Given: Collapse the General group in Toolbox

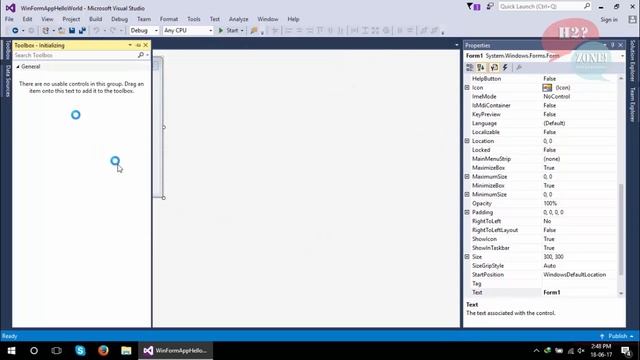Looking at the screenshot, I should tap(18, 66).
